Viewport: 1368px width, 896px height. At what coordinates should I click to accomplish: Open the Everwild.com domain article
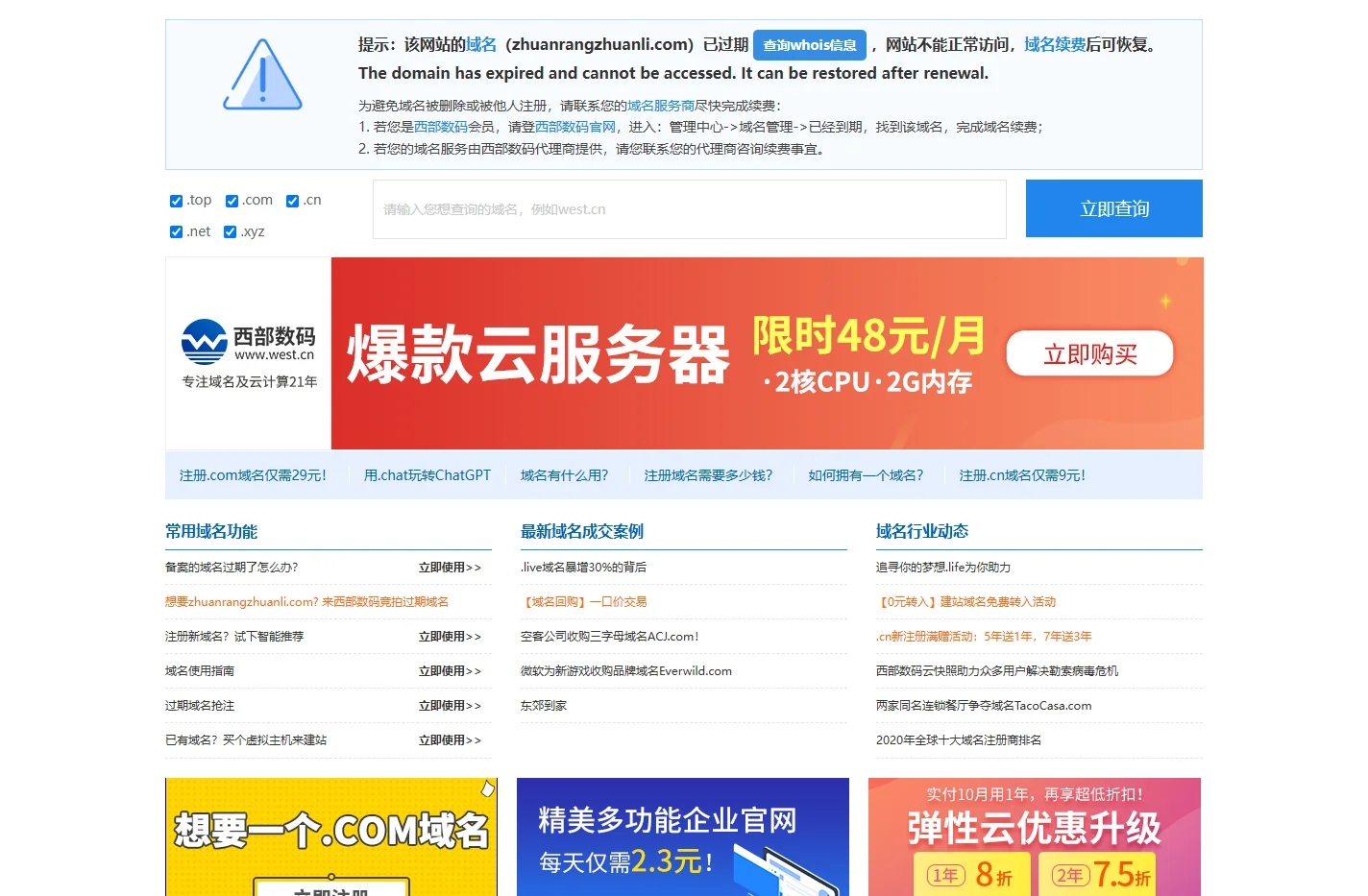click(626, 671)
